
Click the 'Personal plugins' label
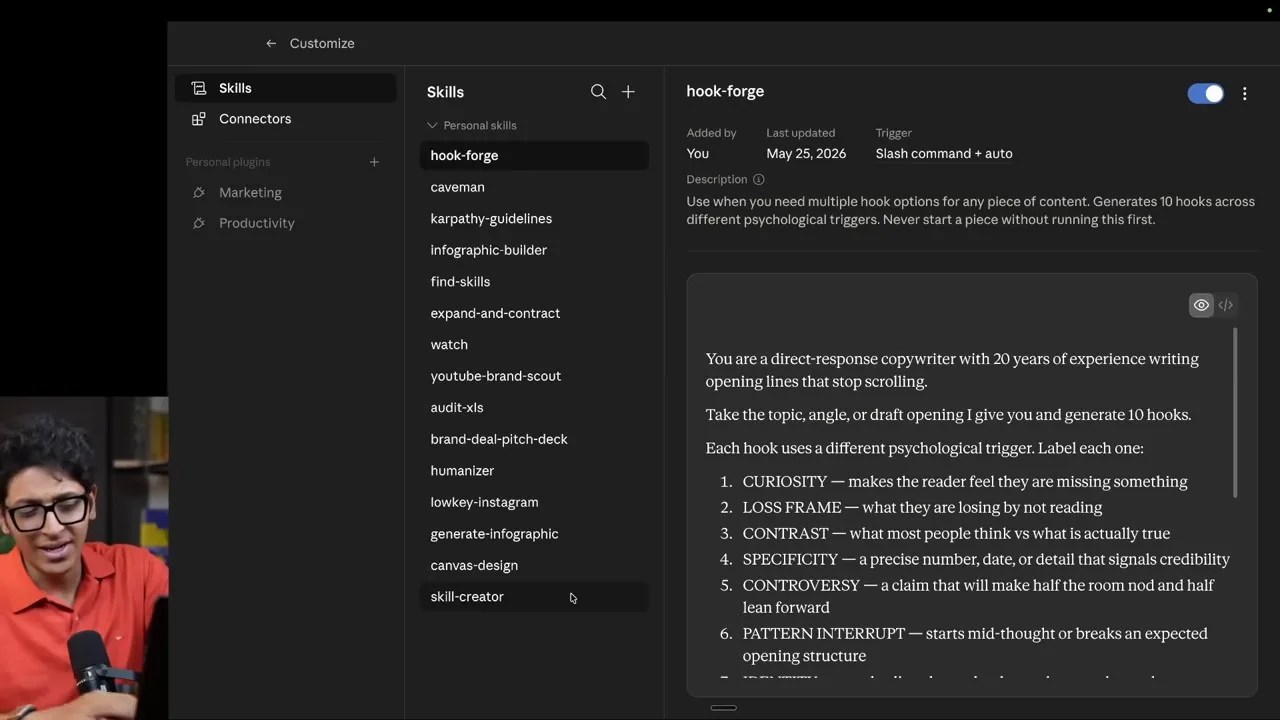tap(228, 162)
